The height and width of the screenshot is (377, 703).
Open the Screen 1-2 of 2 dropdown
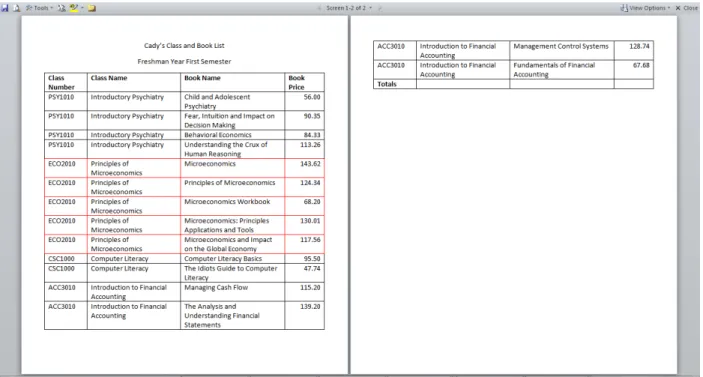coord(349,8)
